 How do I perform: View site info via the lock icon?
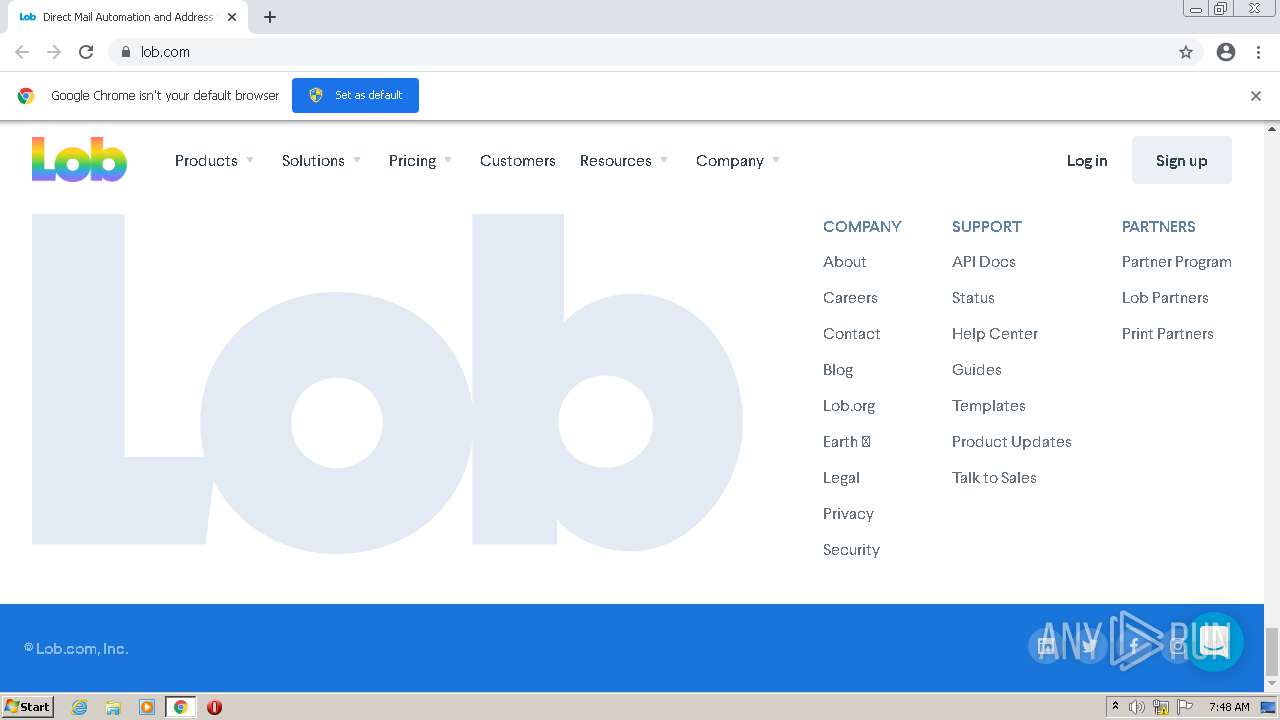click(125, 52)
